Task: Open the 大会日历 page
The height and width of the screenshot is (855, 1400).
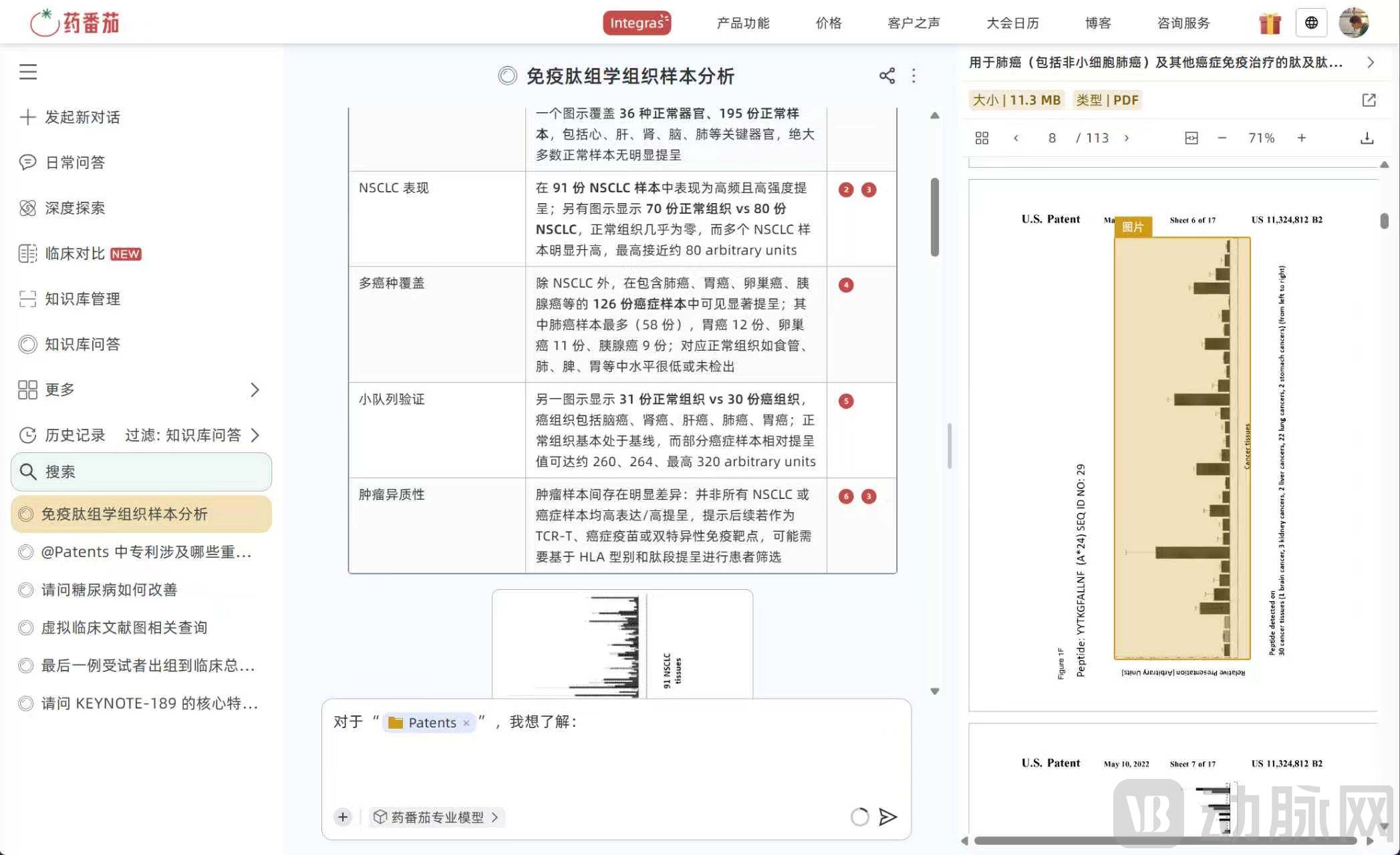Action: pyautogui.click(x=1012, y=23)
